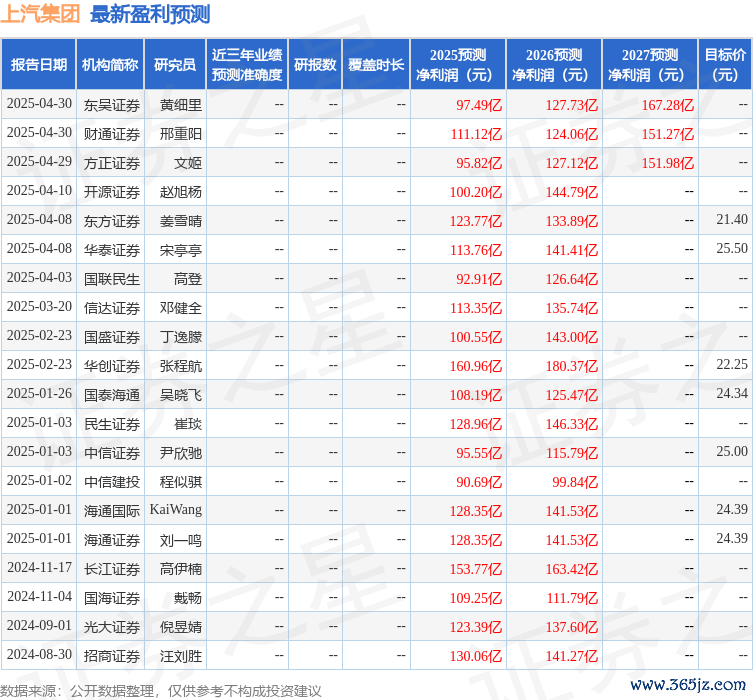Click researcher name 姜雪晴
The image size is (753, 700).
[x=181, y=221]
